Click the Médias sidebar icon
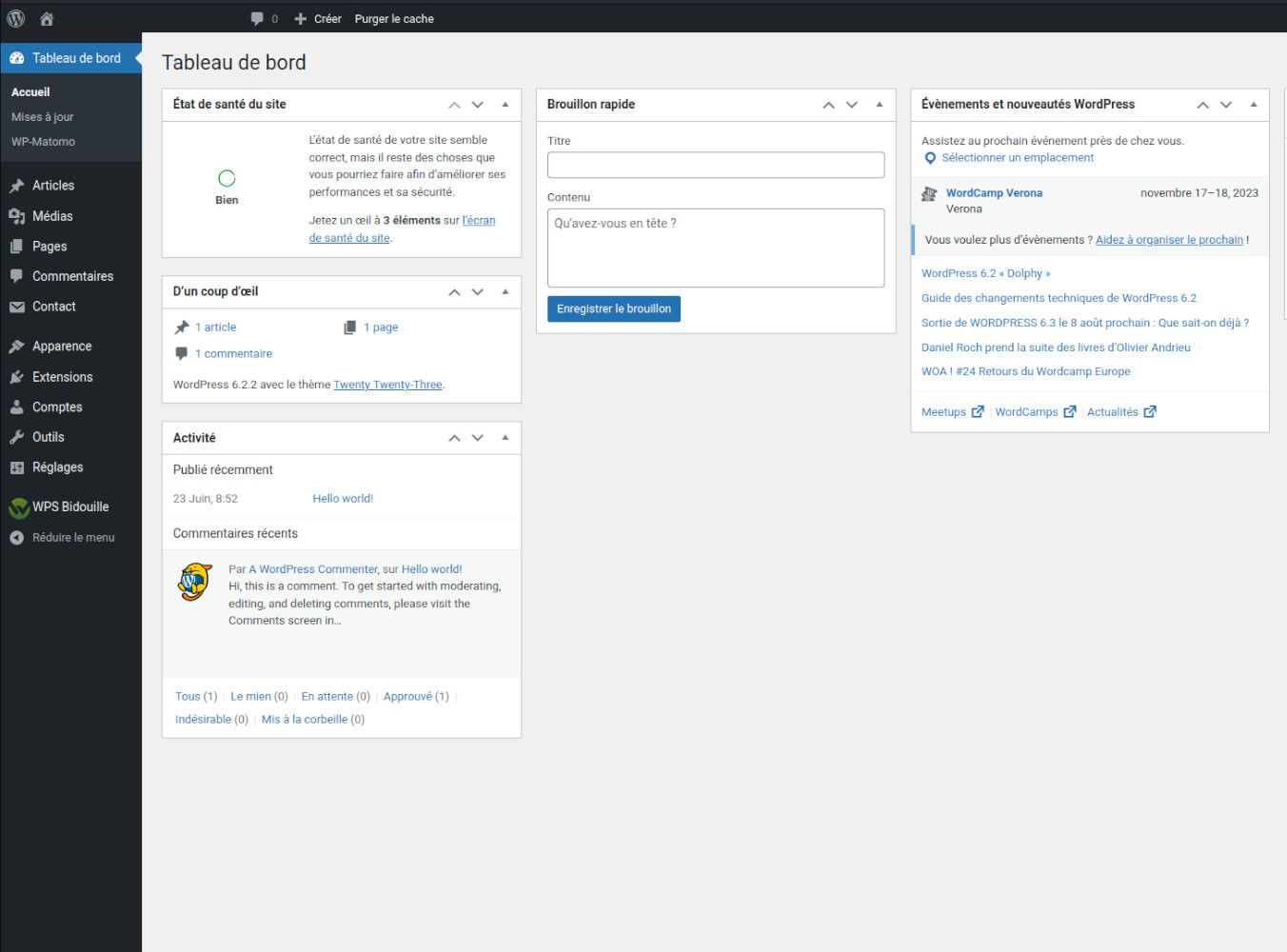Viewport: 1287px width, 952px height. [x=16, y=216]
